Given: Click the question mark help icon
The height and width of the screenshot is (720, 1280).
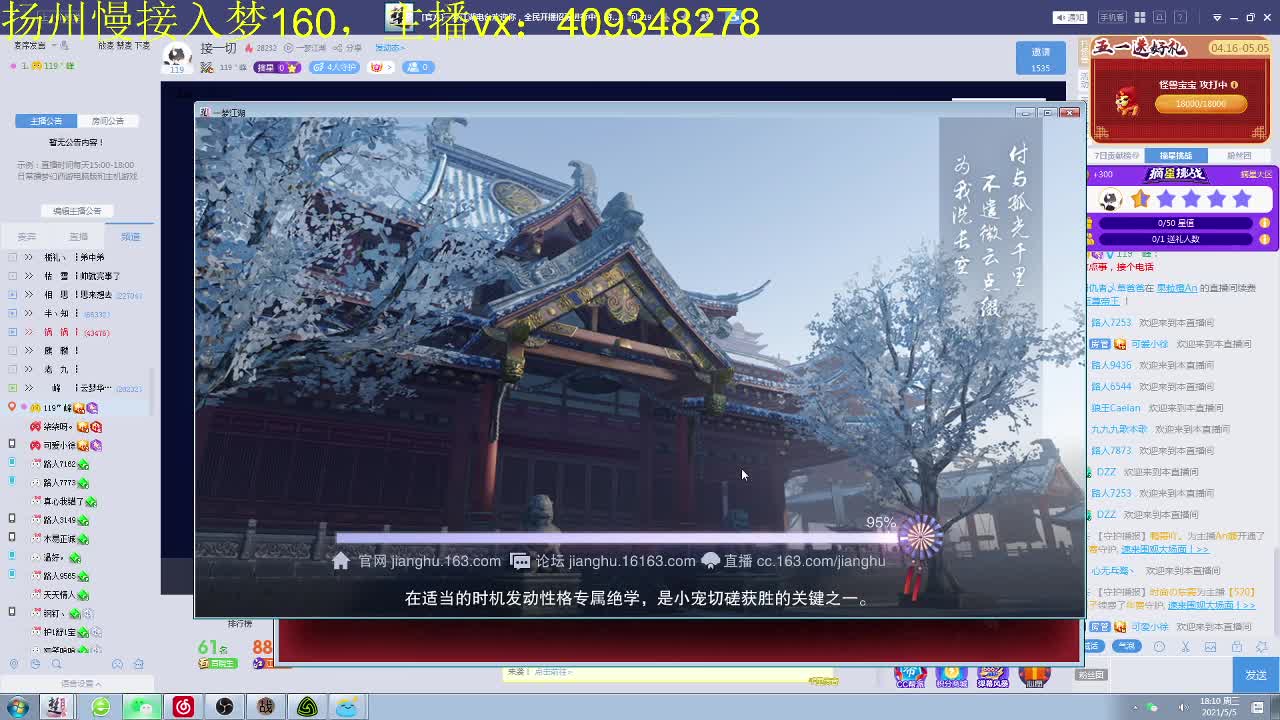Looking at the screenshot, I should tap(1179, 17).
